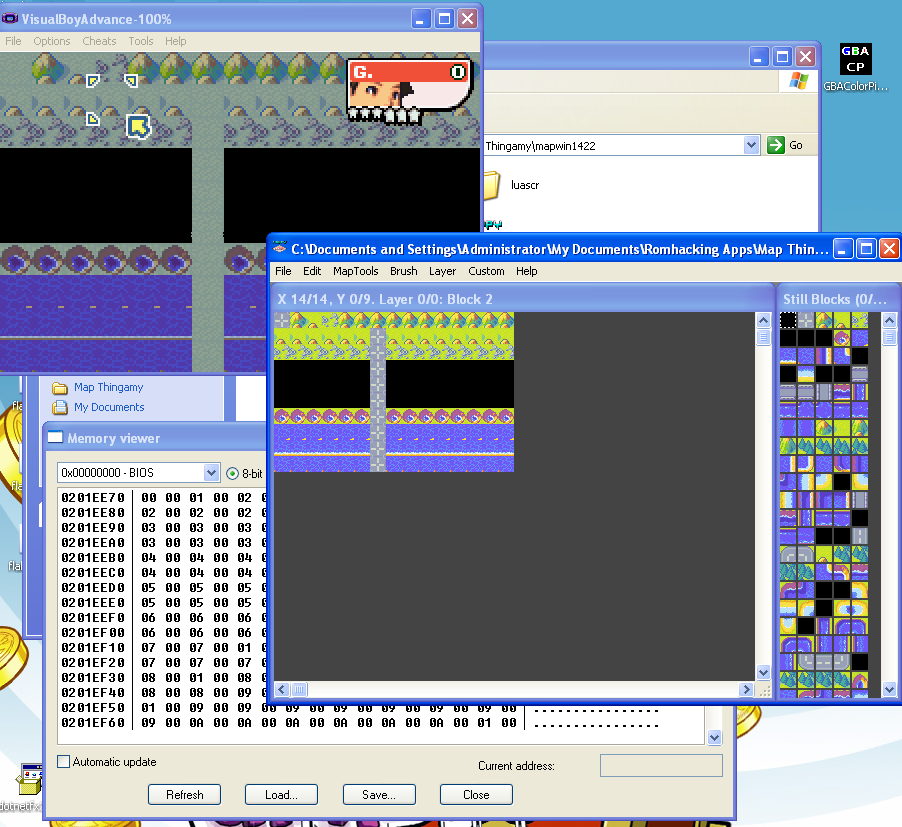902x827 pixels.
Task: Click memory address 0201EEE0
Action: tap(93, 603)
